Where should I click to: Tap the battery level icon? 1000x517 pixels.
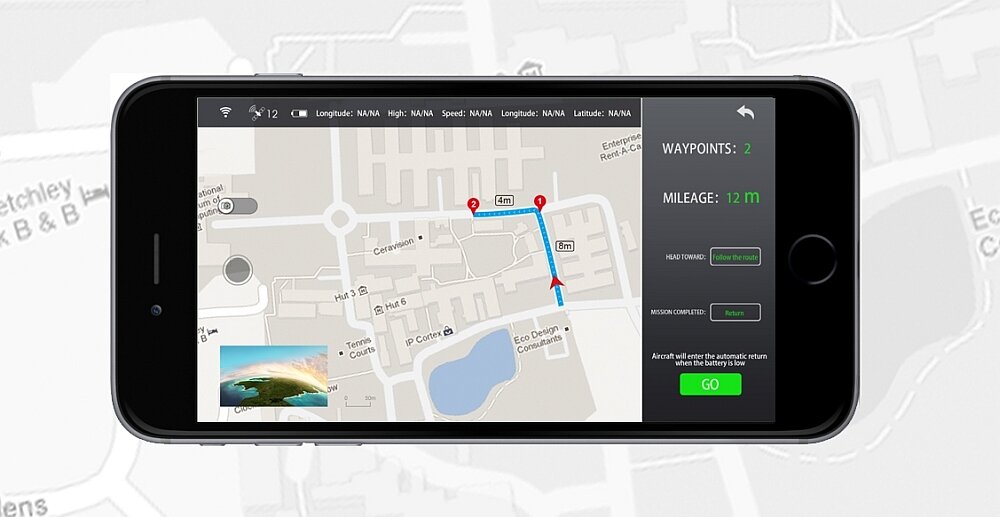pyautogui.click(x=299, y=114)
